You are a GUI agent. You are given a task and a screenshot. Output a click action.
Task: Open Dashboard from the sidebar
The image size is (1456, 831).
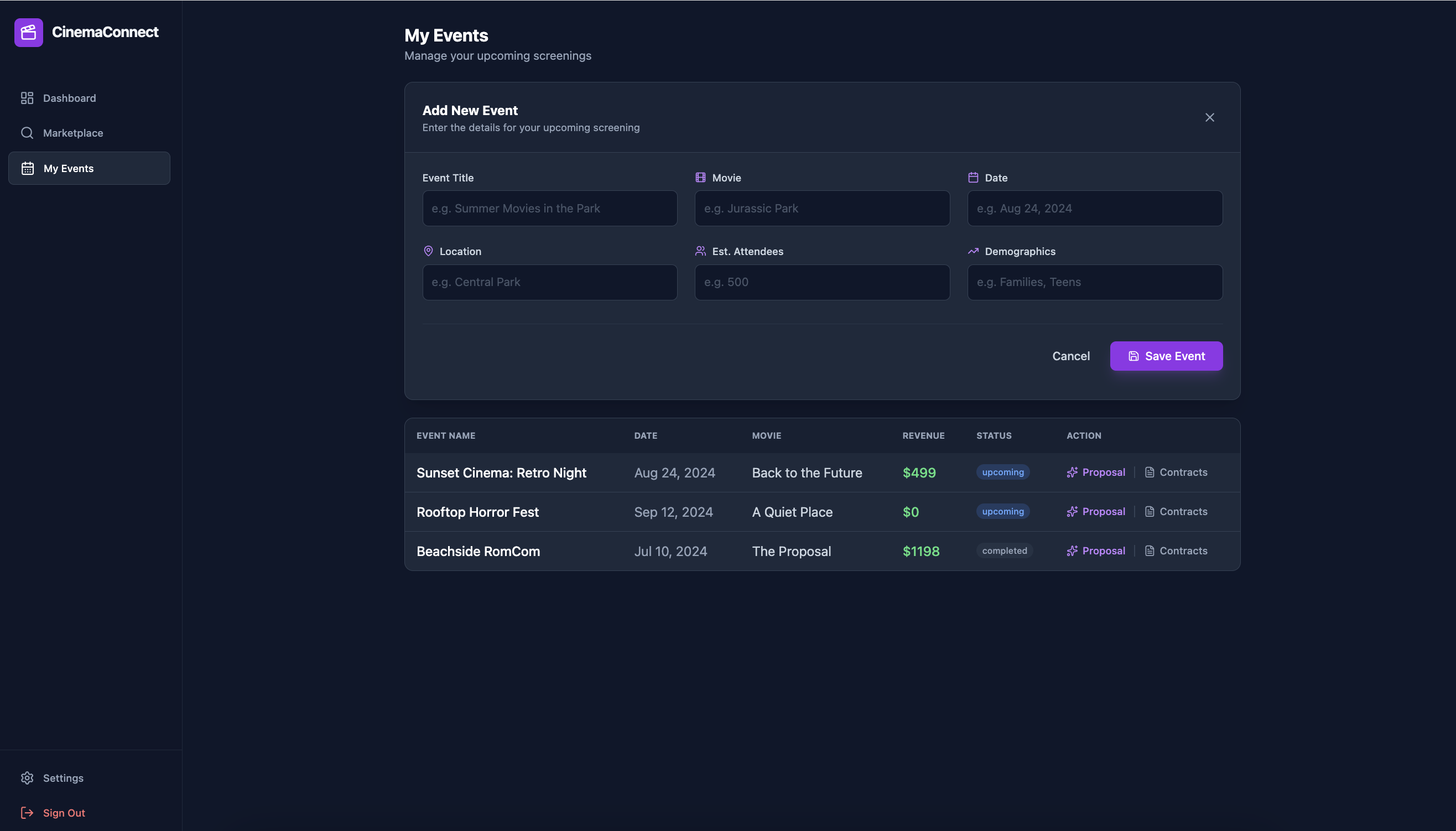(69, 98)
